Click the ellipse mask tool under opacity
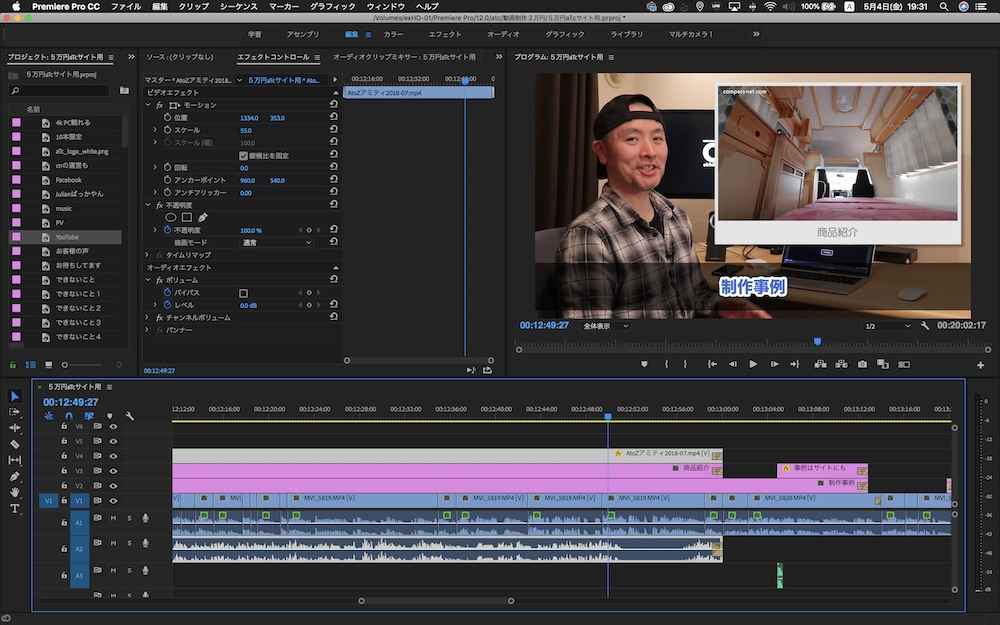Image resolution: width=1000 pixels, height=625 pixels. (x=170, y=217)
